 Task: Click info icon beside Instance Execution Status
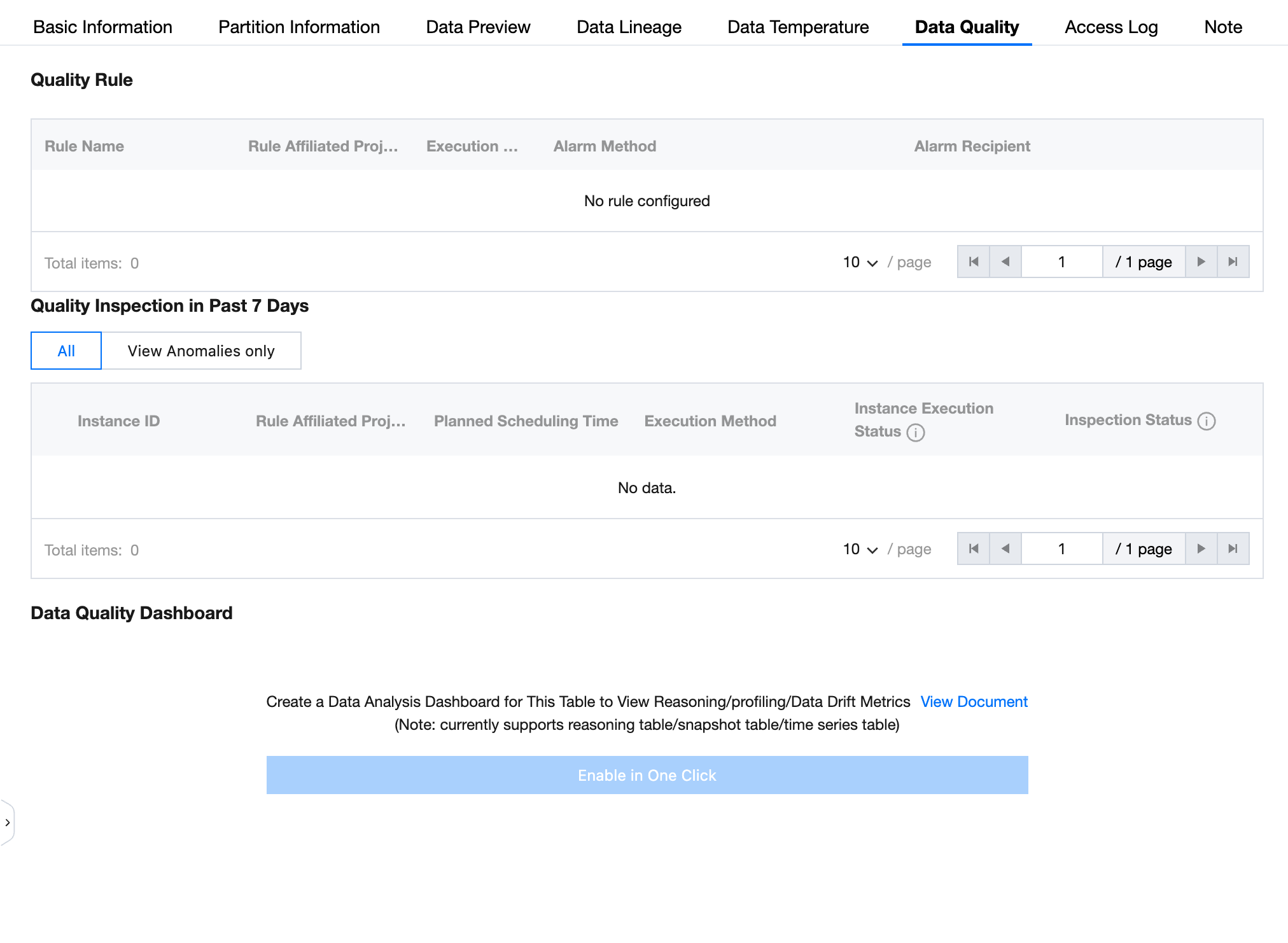[x=915, y=433]
